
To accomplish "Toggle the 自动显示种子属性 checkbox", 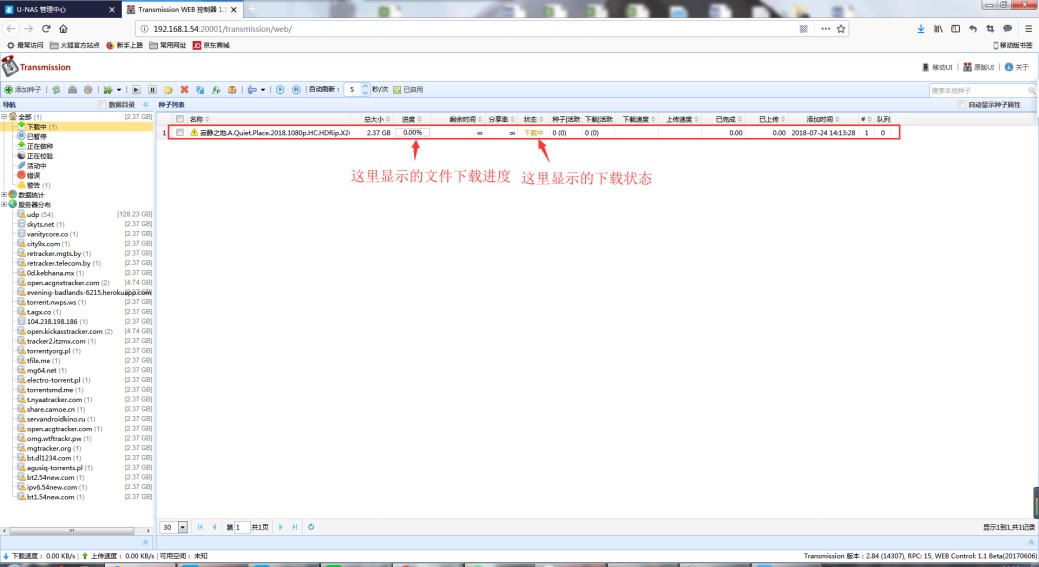I will point(962,104).
